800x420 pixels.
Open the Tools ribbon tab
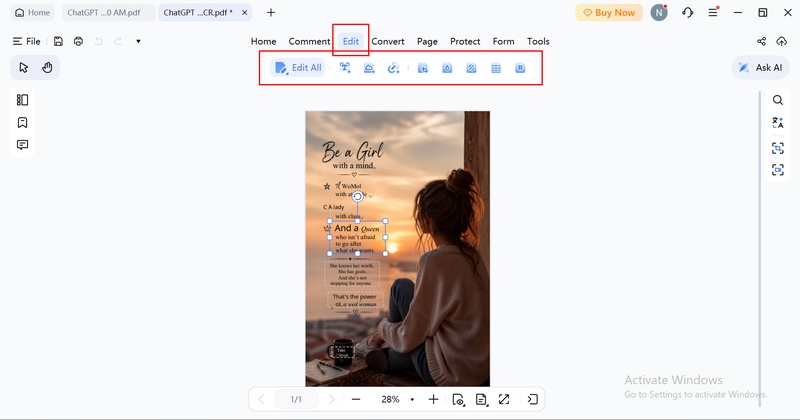[x=538, y=41]
